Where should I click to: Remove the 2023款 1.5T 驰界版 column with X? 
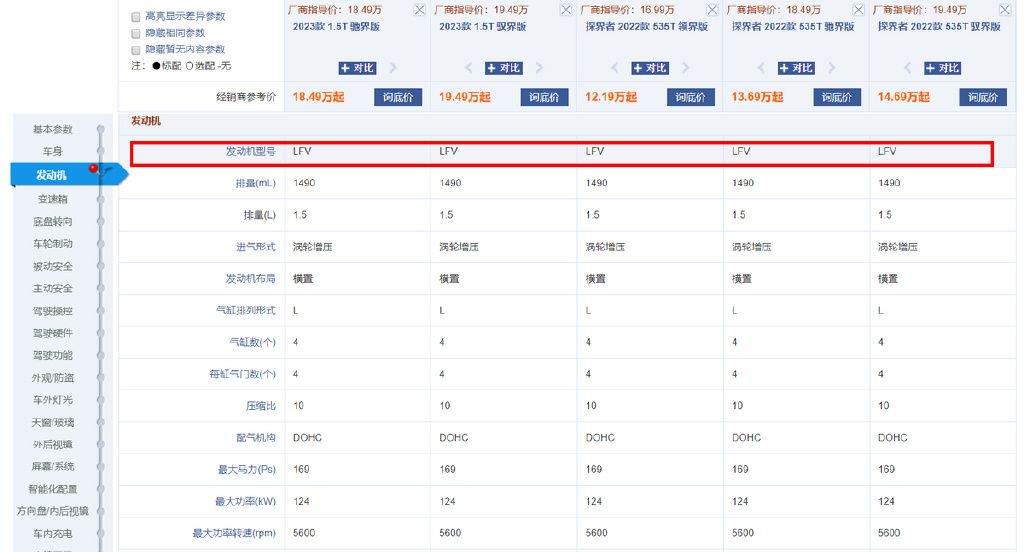(419, 10)
